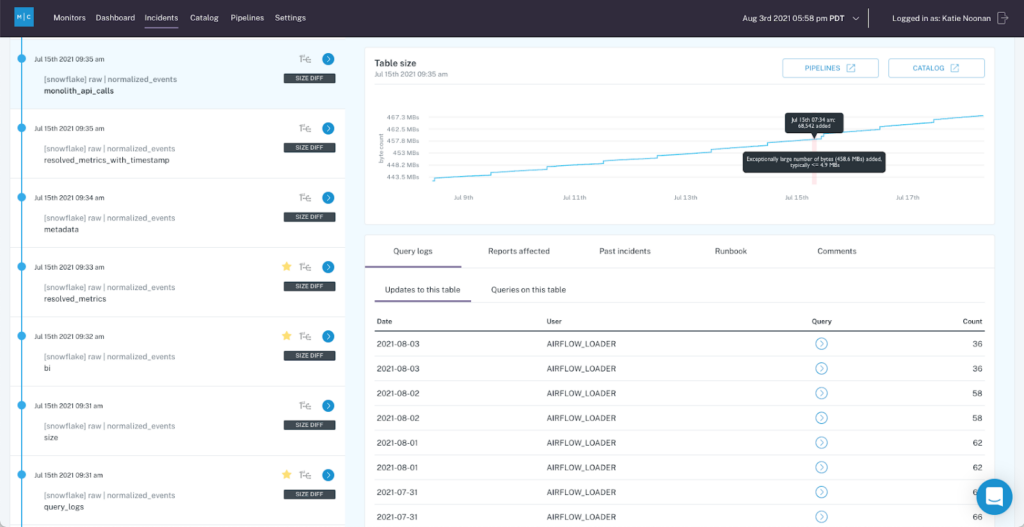Viewport: 1024px width, 527px height.
Task: Click lineage icon on metadata incident
Action: coord(304,198)
